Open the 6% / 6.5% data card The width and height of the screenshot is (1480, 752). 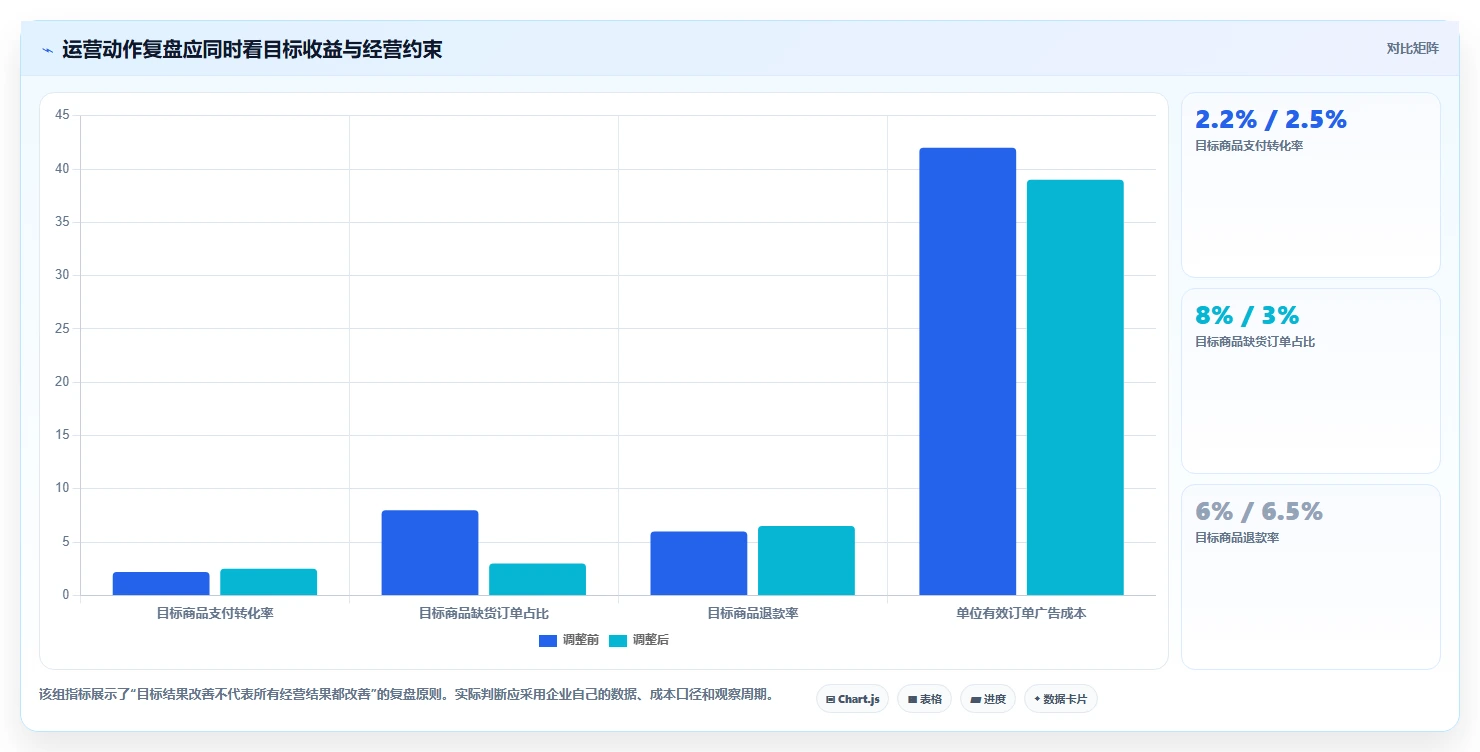(1311, 577)
